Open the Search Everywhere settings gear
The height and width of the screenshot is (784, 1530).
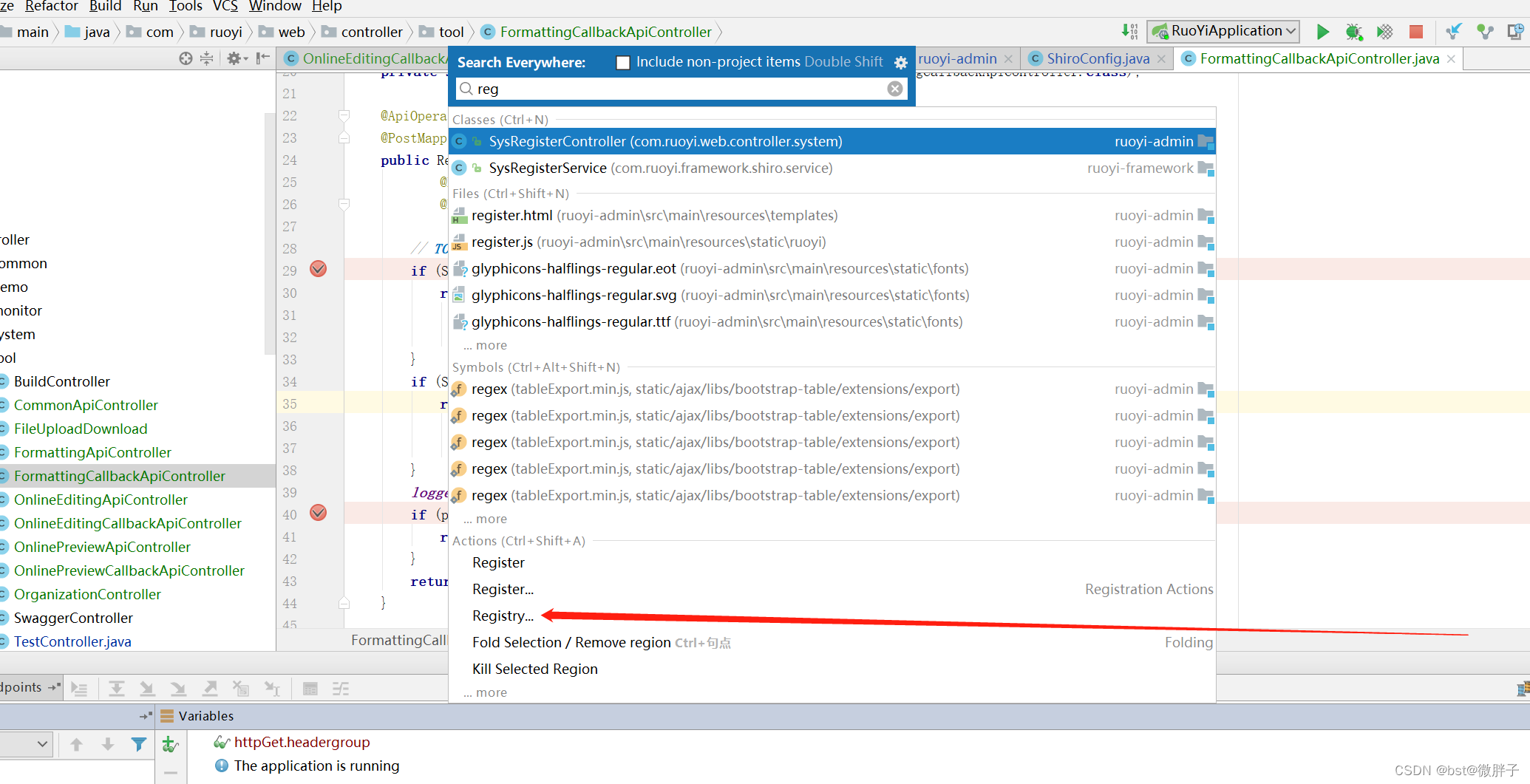click(900, 63)
